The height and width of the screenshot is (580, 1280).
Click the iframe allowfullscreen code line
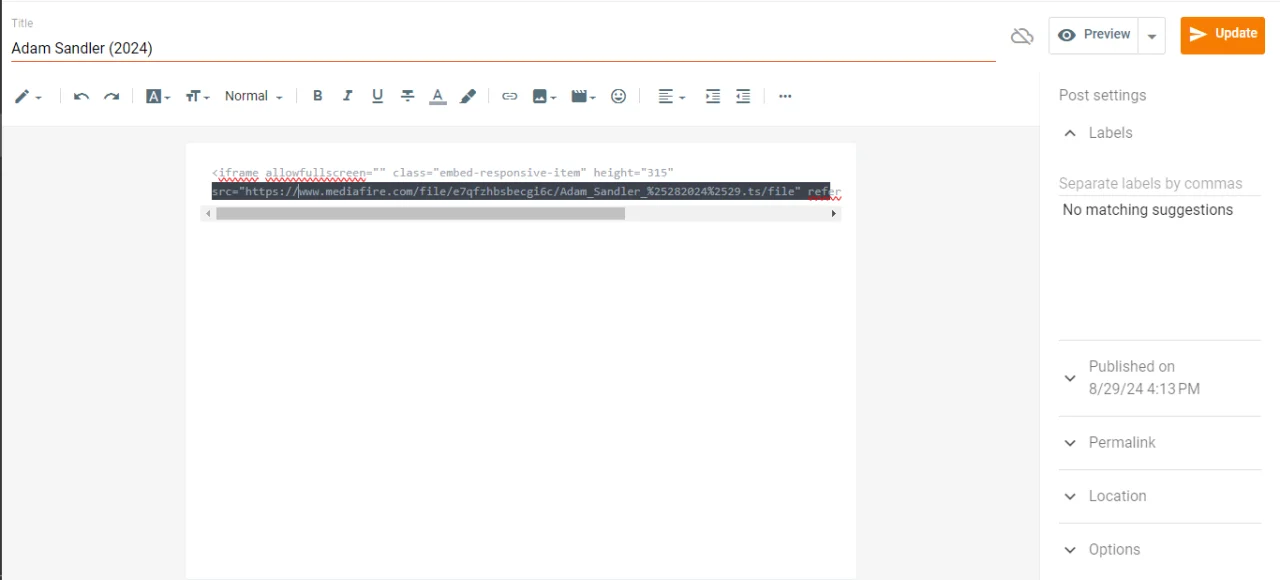coord(443,173)
